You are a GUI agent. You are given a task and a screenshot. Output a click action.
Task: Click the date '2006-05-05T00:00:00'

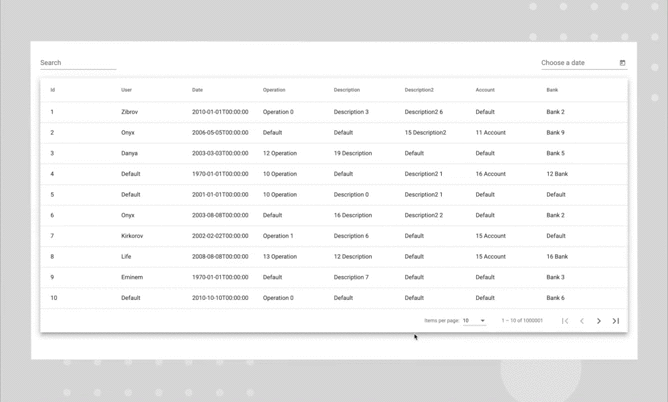(x=220, y=132)
